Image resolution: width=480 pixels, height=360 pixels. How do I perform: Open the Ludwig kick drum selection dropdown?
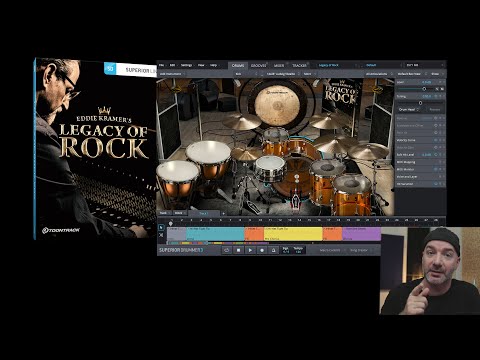coord(282,74)
